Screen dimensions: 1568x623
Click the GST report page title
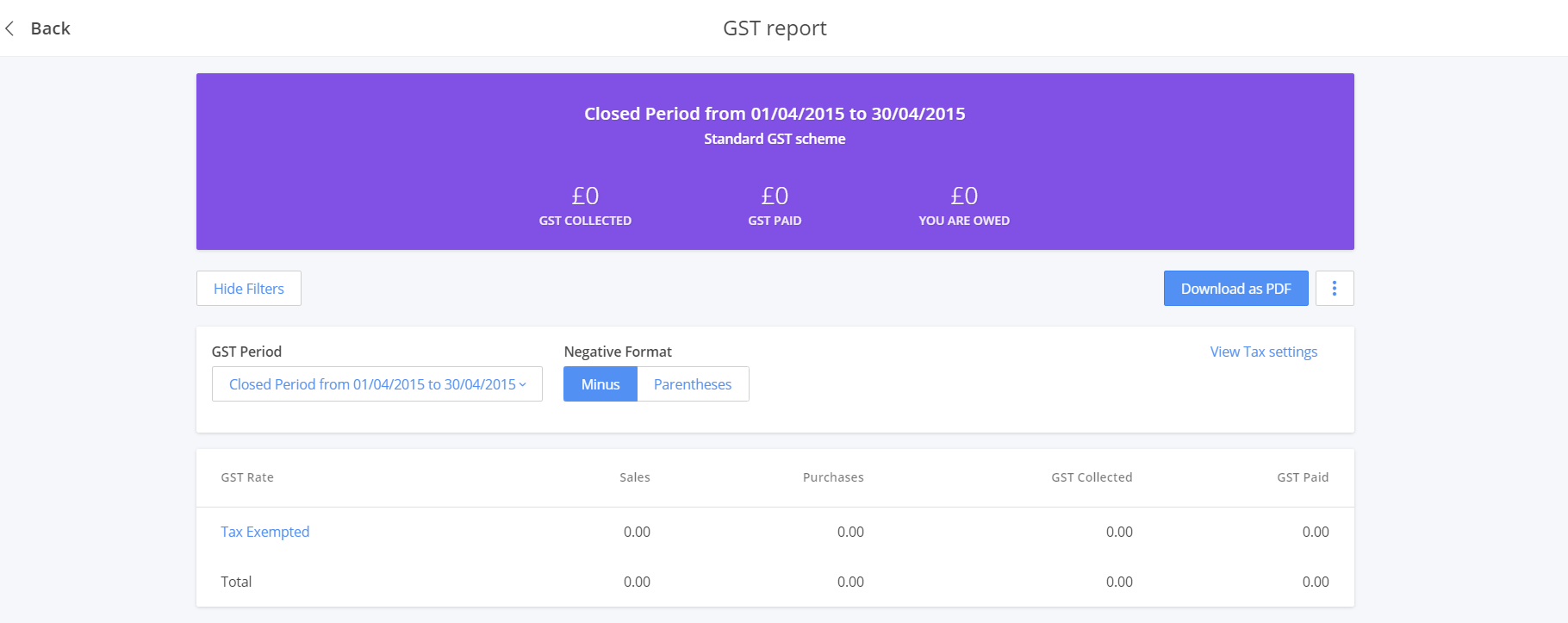[775, 28]
